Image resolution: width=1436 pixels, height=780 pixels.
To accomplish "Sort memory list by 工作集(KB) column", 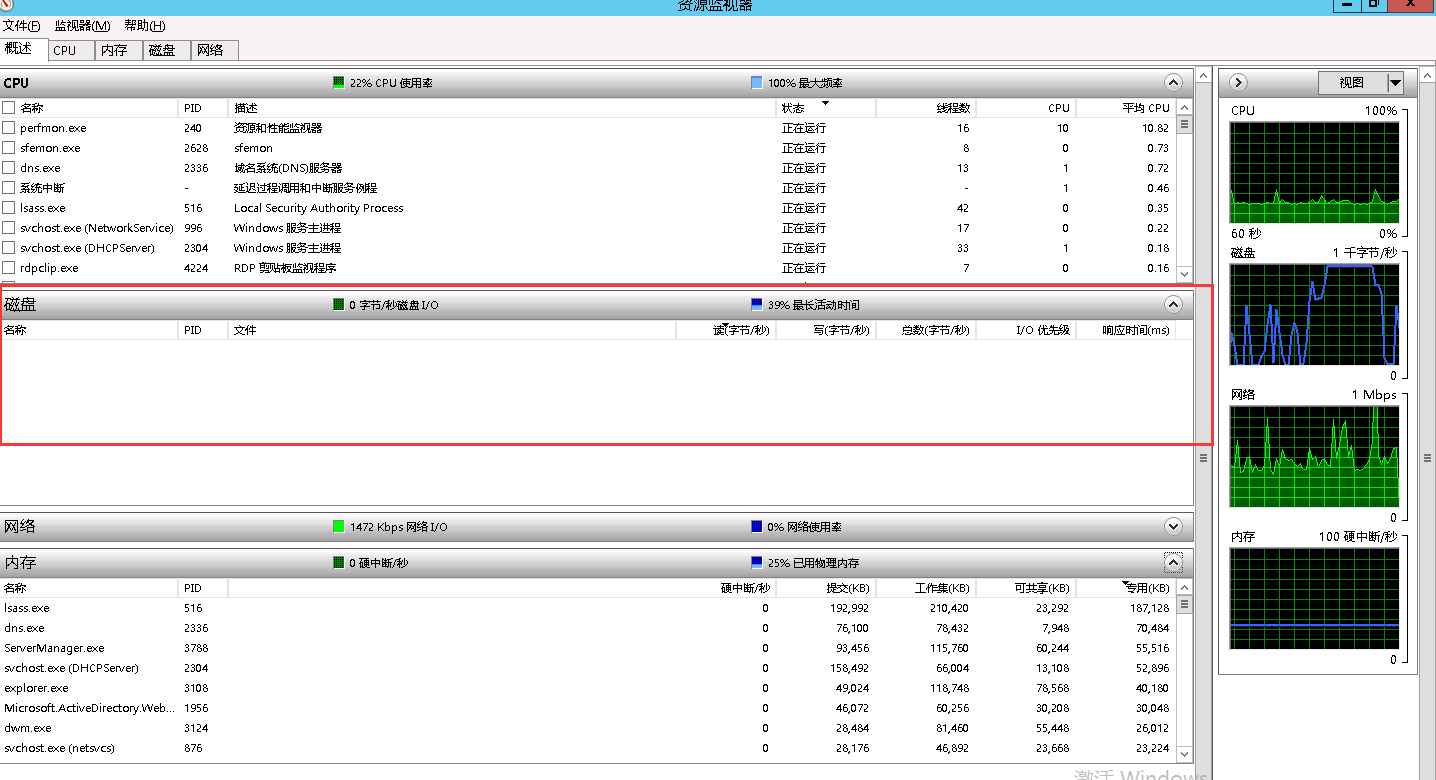I will (x=926, y=588).
